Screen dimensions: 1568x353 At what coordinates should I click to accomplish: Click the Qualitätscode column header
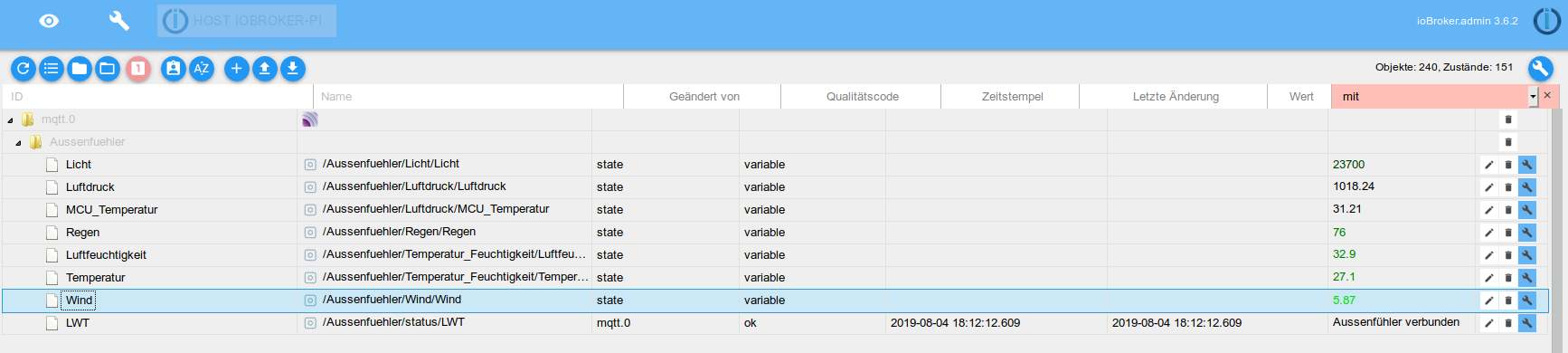[862, 97]
